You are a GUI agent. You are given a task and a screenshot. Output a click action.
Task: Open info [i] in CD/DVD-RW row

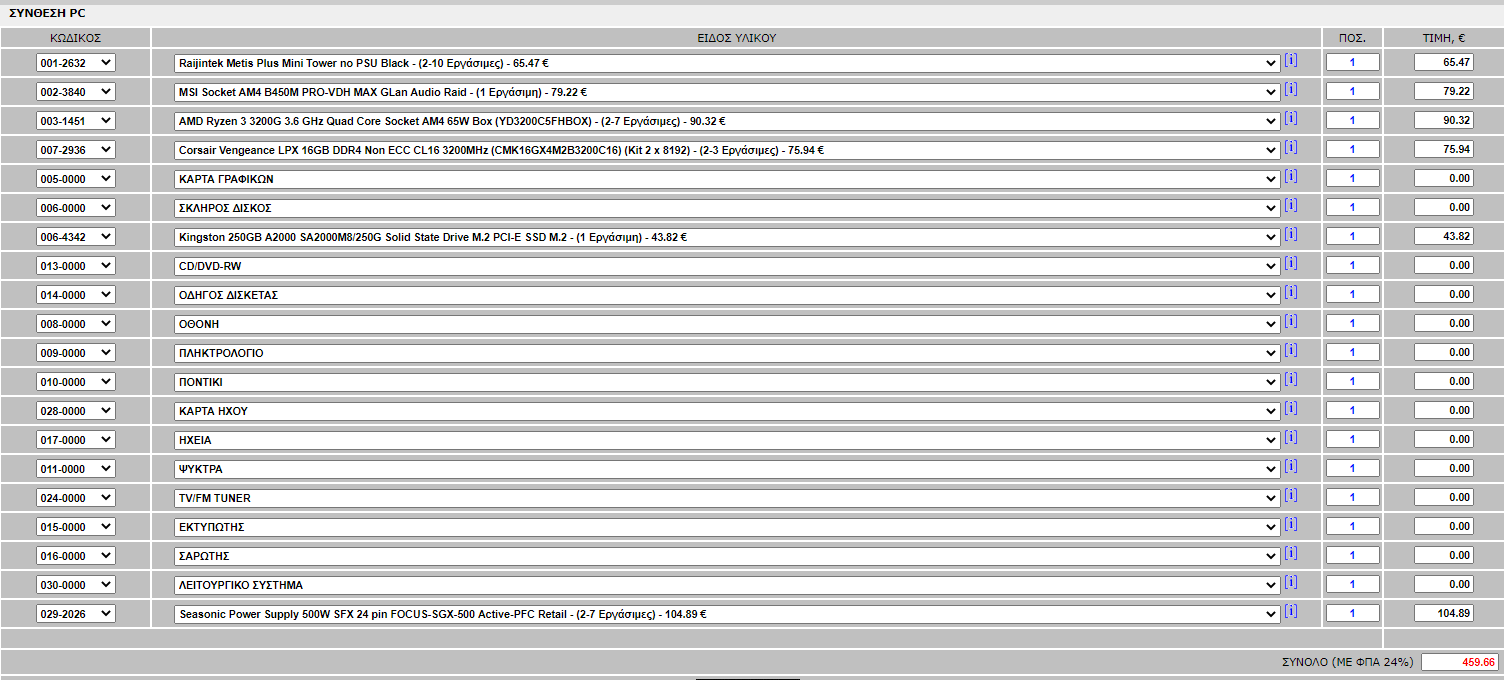(x=1291, y=264)
